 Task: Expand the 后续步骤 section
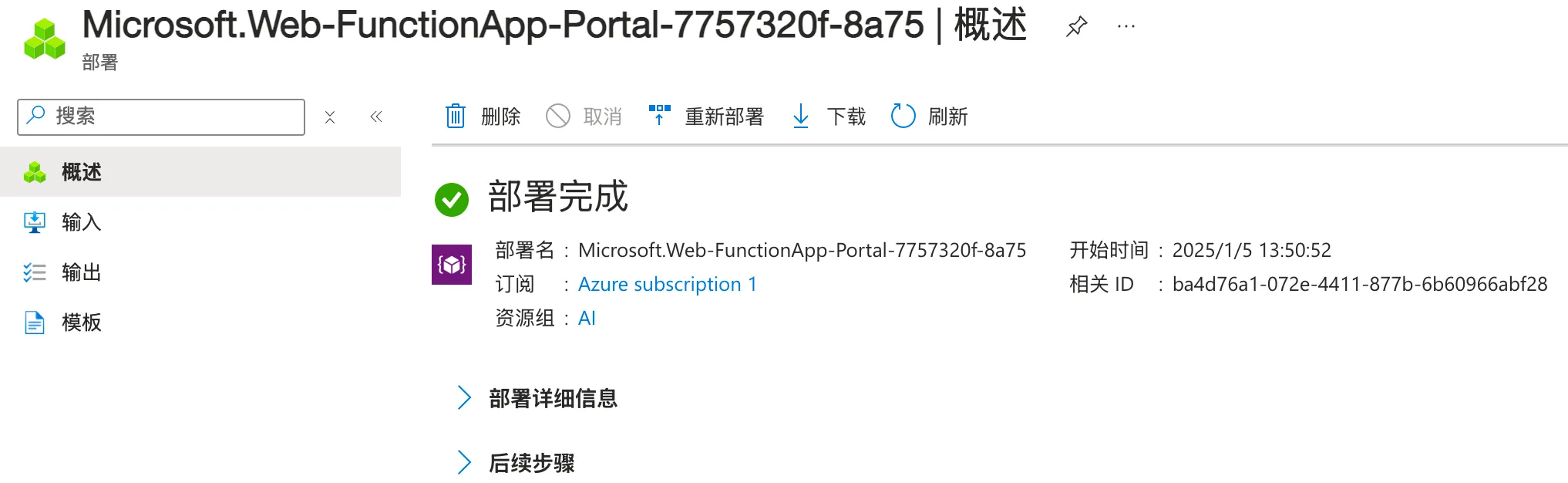(464, 463)
